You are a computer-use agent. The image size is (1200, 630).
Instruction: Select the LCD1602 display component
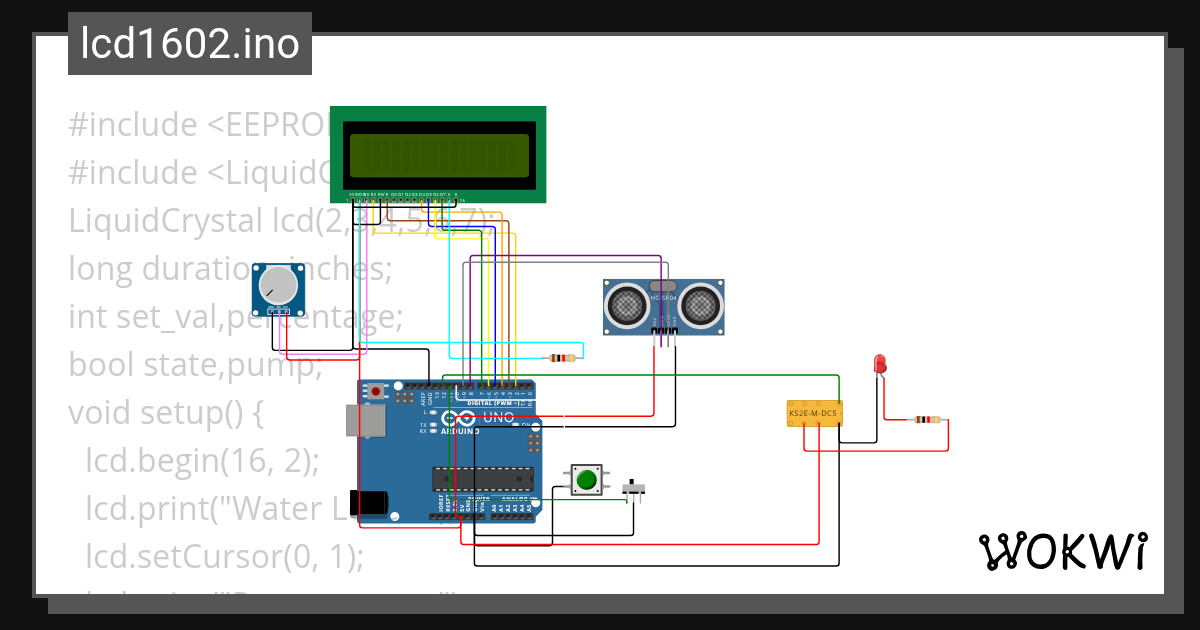[438, 155]
